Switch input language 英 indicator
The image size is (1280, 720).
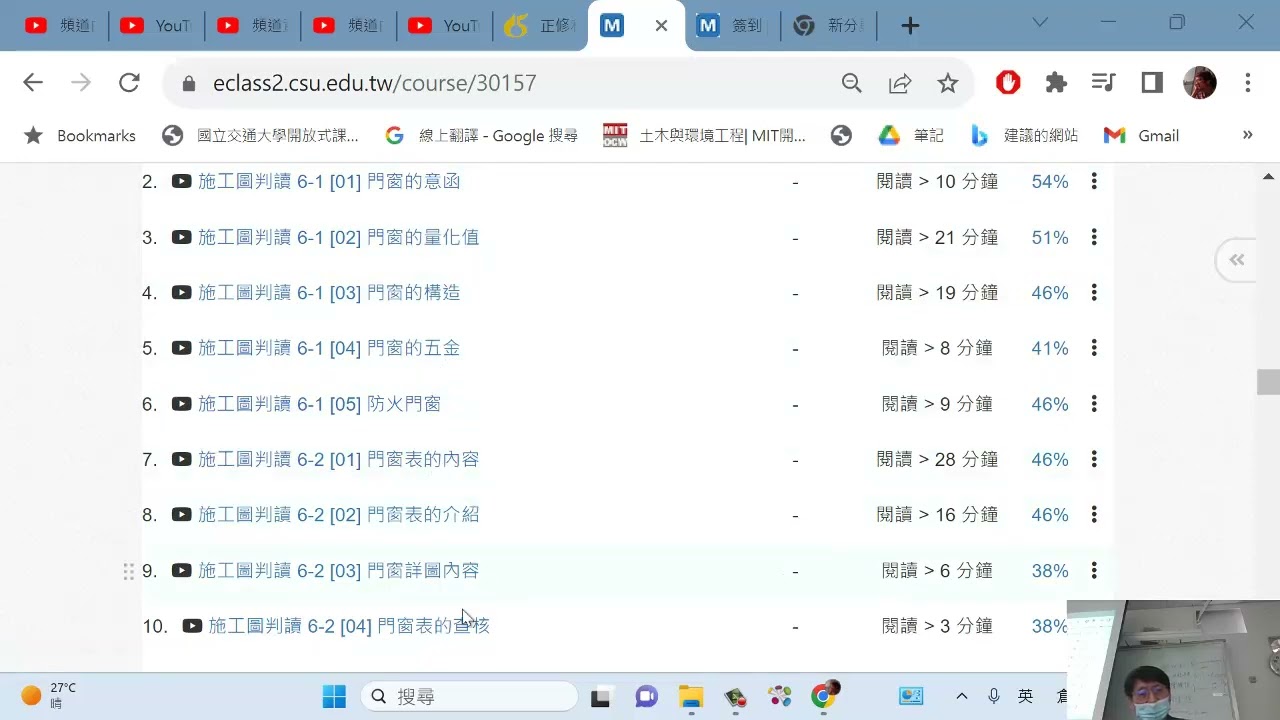pyautogui.click(x=1025, y=696)
